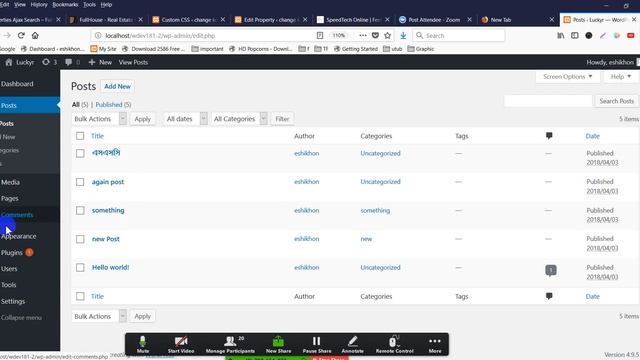The width and height of the screenshot is (640, 360).
Task: Expand Screen Options panel
Action: [x=567, y=76]
